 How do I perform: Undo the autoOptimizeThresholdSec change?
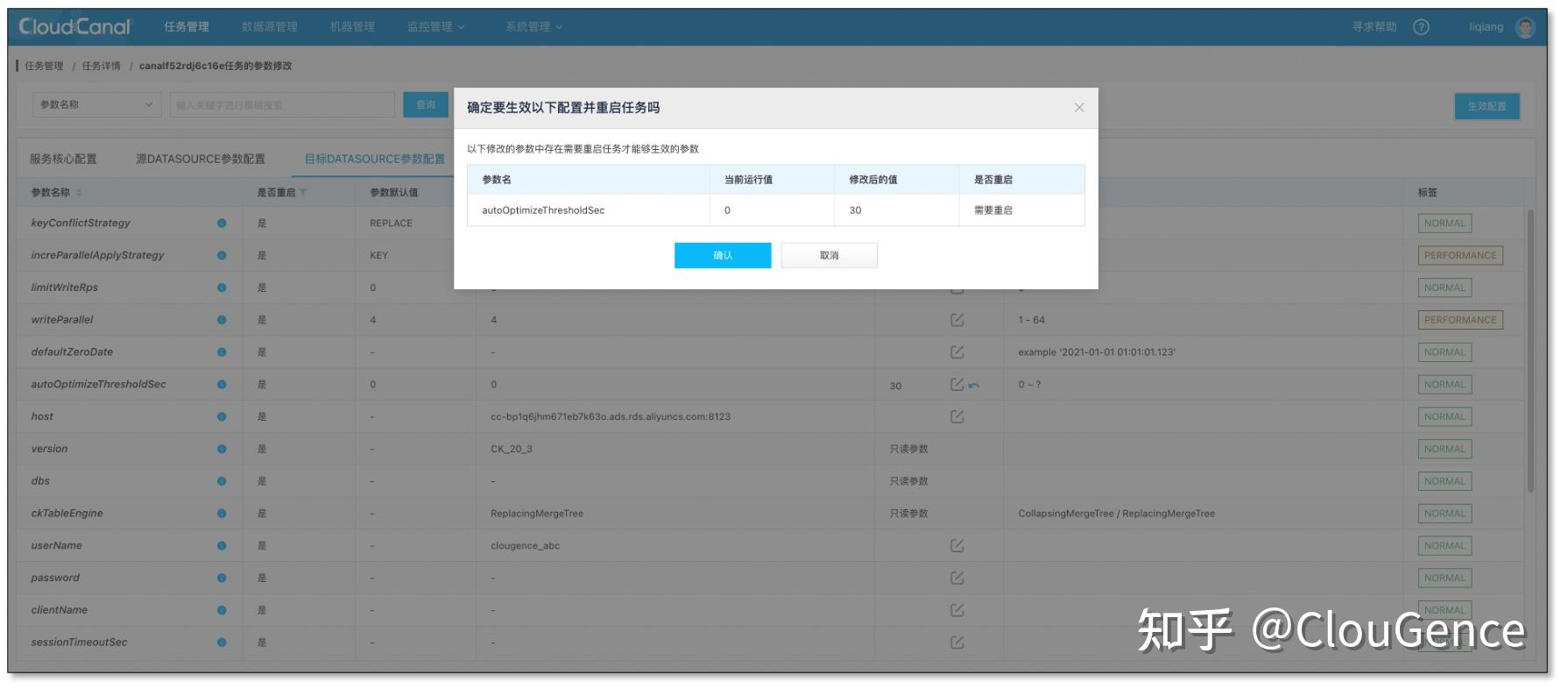coord(974,386)
